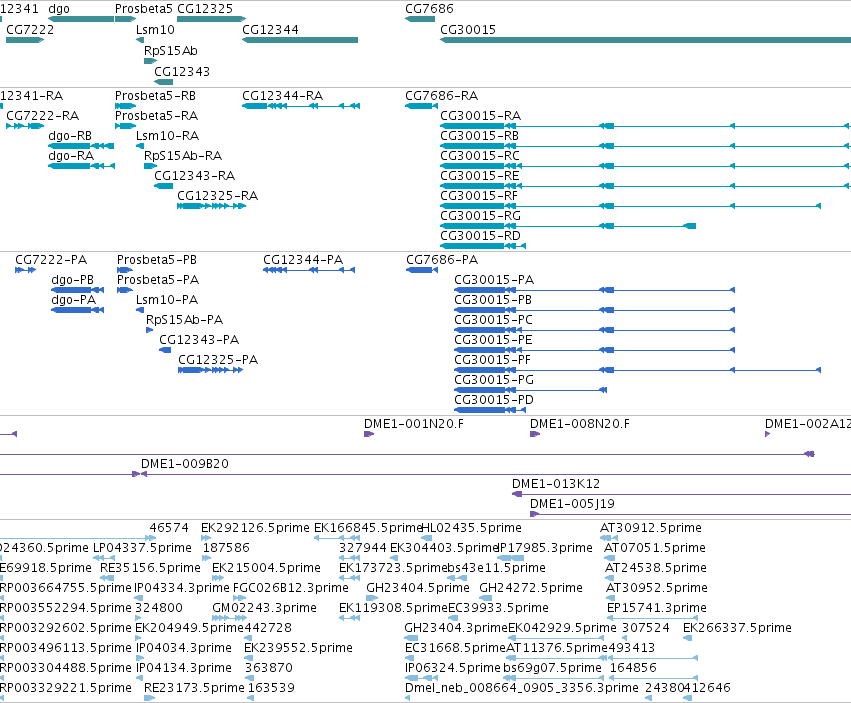This screenshot has width=851, height=703.
Task: Select transcript CG30015-RD
Action: (x=480, y=236)
